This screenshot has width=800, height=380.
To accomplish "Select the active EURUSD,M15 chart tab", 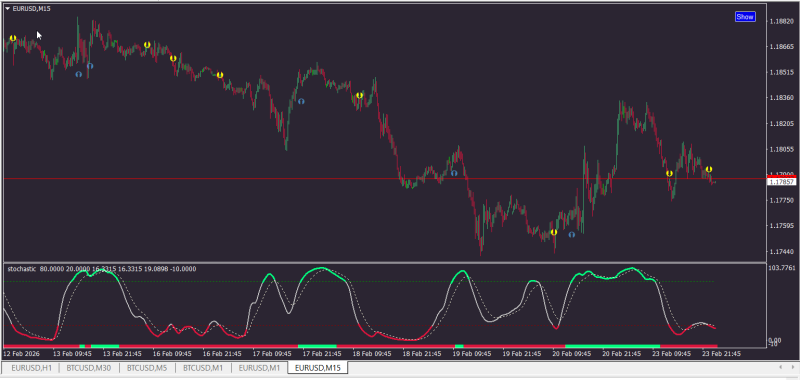I will (318, 367).
